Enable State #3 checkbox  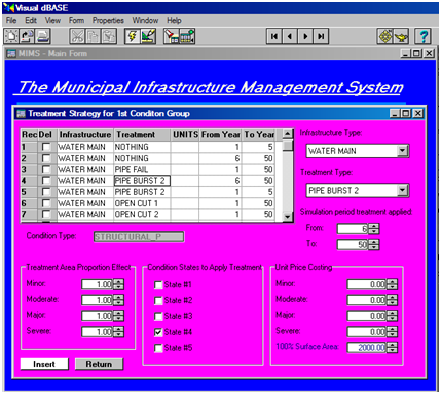coord(158,316)
